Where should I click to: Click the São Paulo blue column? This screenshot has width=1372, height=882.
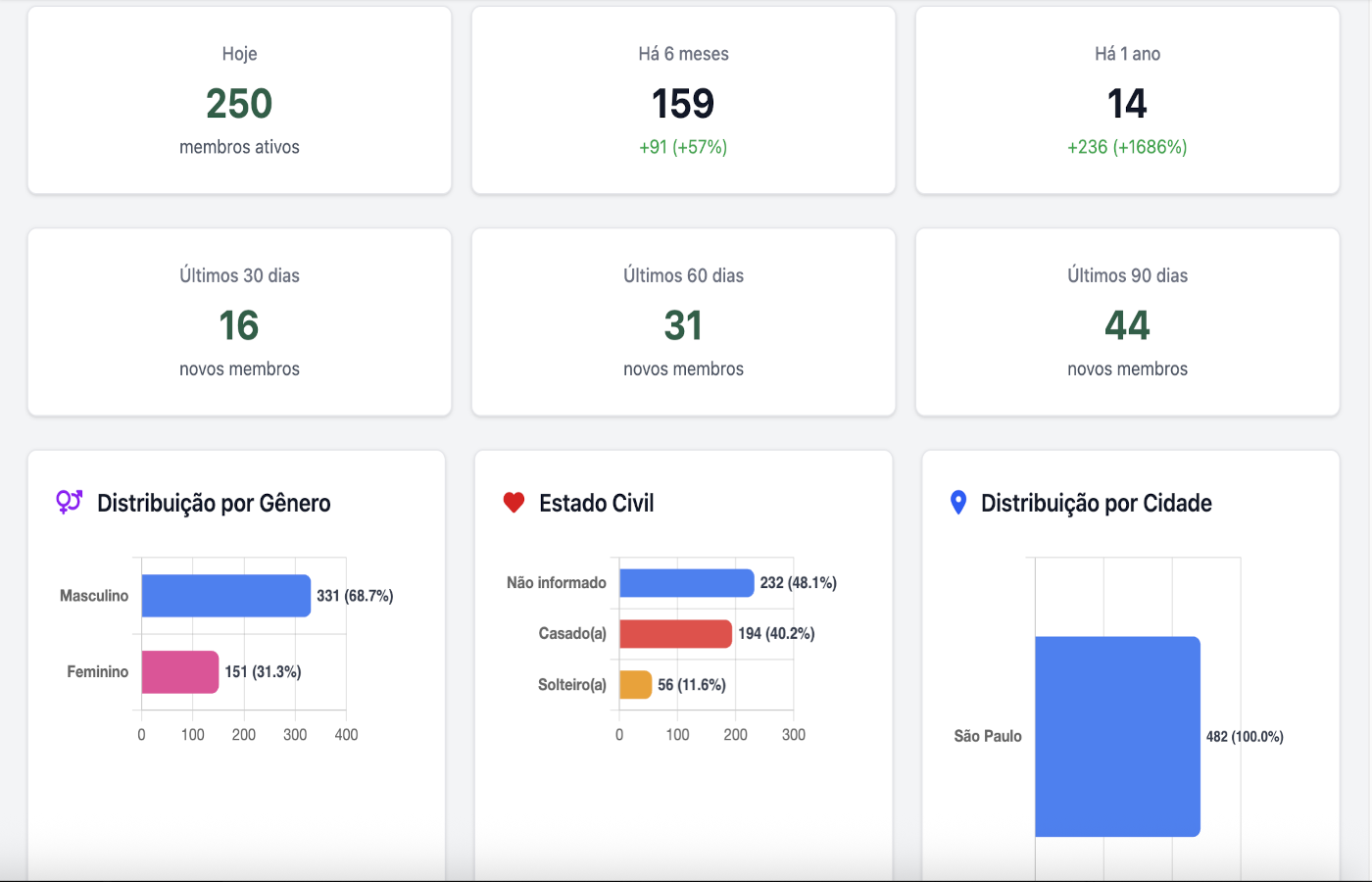click(x=1117, y=736)
